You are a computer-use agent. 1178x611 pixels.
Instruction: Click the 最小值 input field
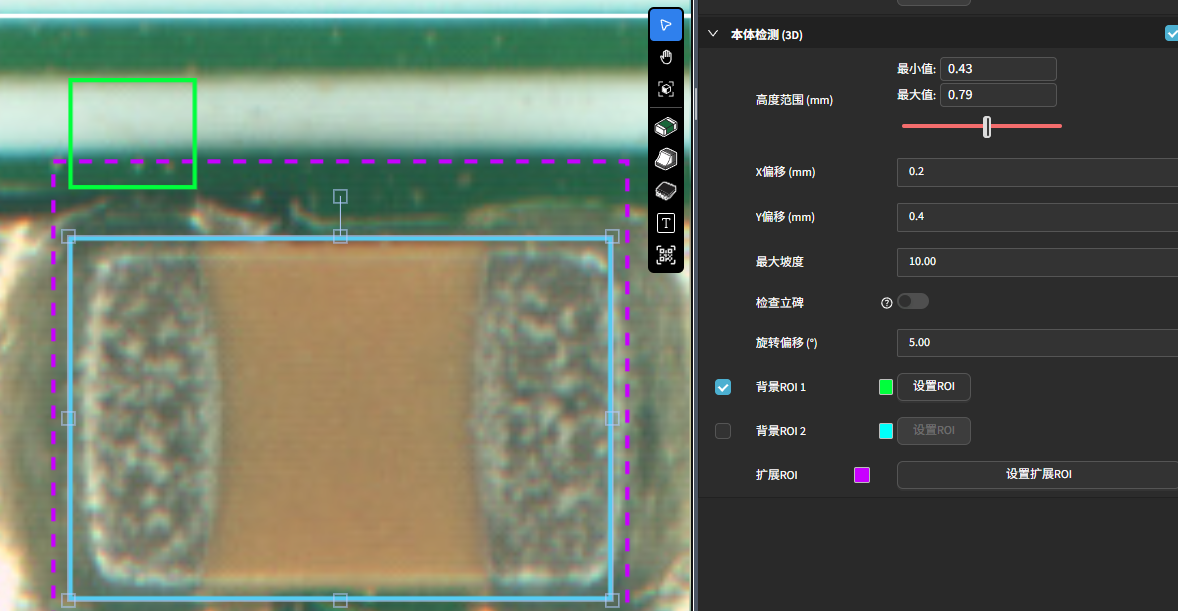click(997, 69)
